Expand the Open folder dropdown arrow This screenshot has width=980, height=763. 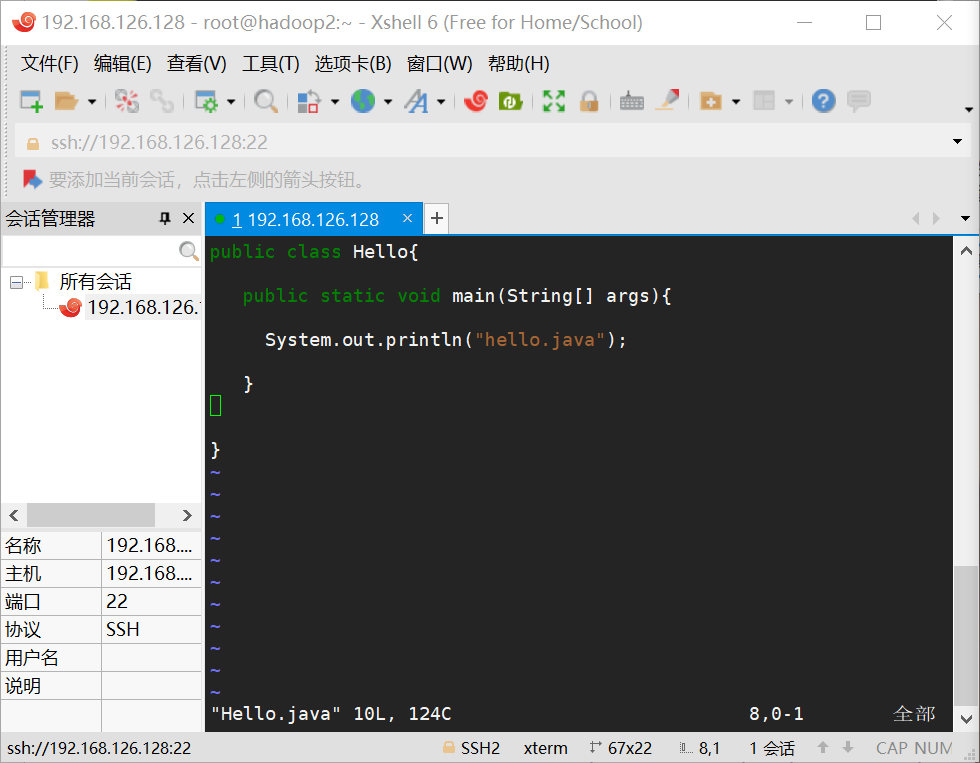coord(92,101)
